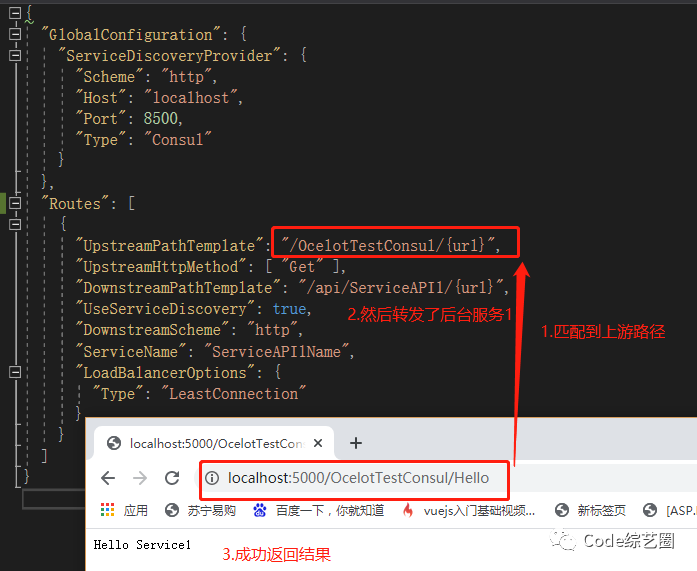Screen dimensions: 697x571
Task: Click the globe favicon on the tab
Action: [114, 443]
